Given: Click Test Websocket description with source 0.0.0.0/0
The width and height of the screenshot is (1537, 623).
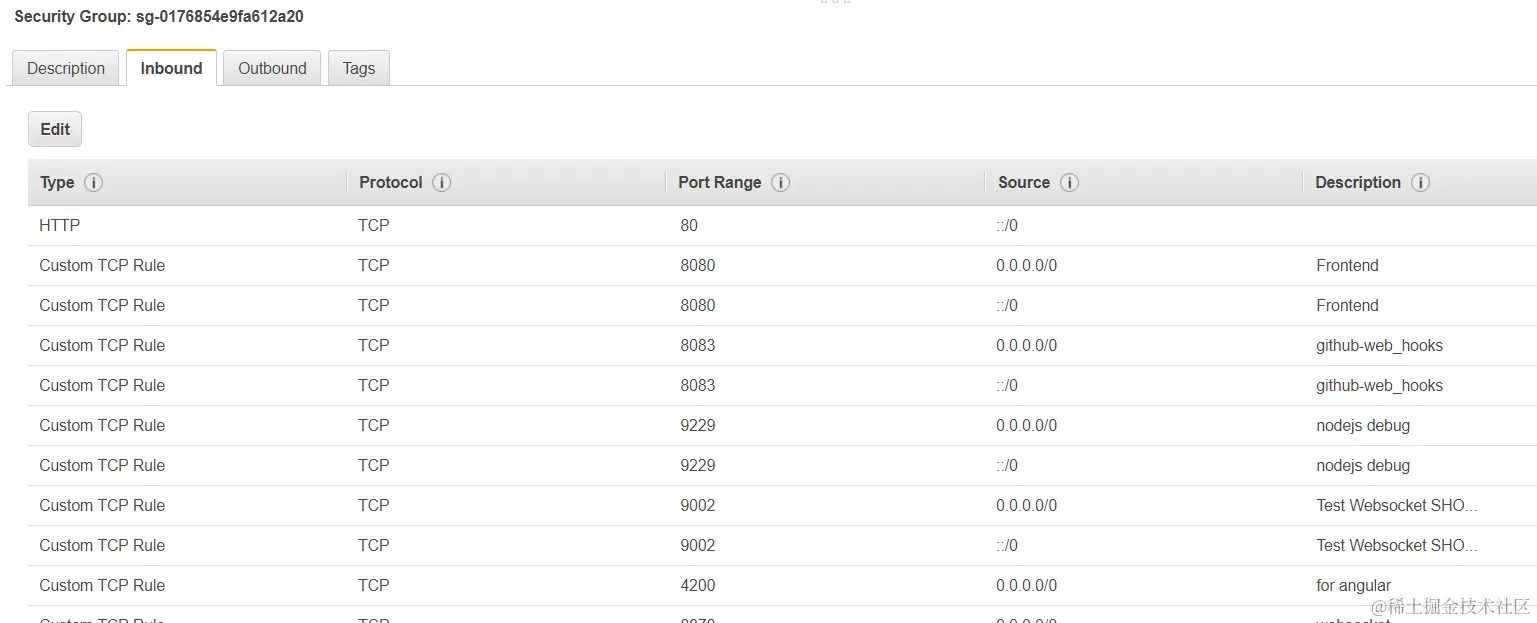Looking at the screenshot, I should 1397,505.
